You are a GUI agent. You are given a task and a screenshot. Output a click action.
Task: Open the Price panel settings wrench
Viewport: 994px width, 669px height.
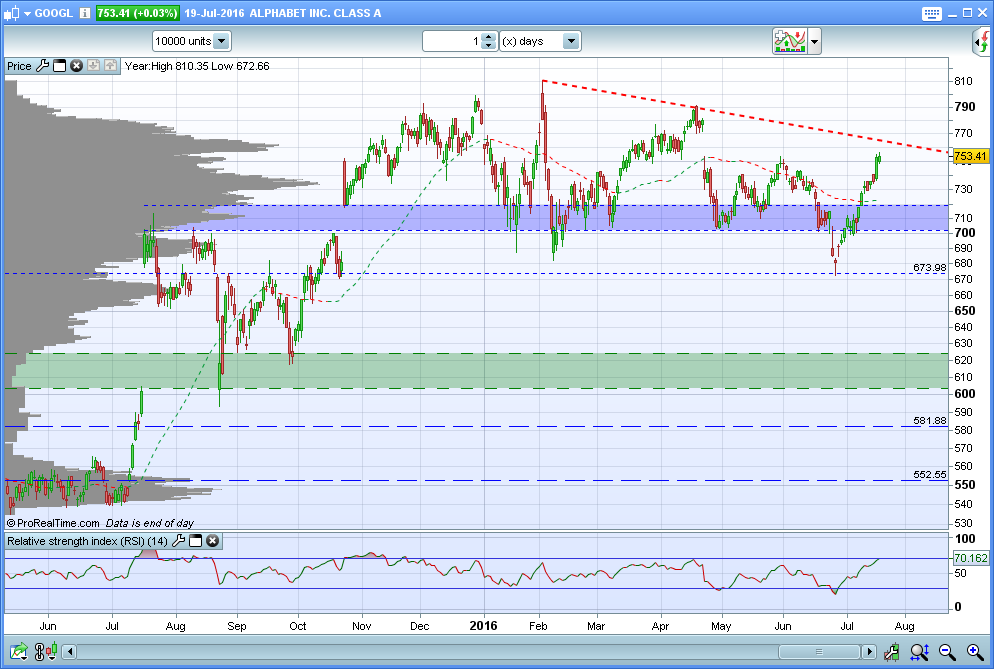(x=42, y=65)
